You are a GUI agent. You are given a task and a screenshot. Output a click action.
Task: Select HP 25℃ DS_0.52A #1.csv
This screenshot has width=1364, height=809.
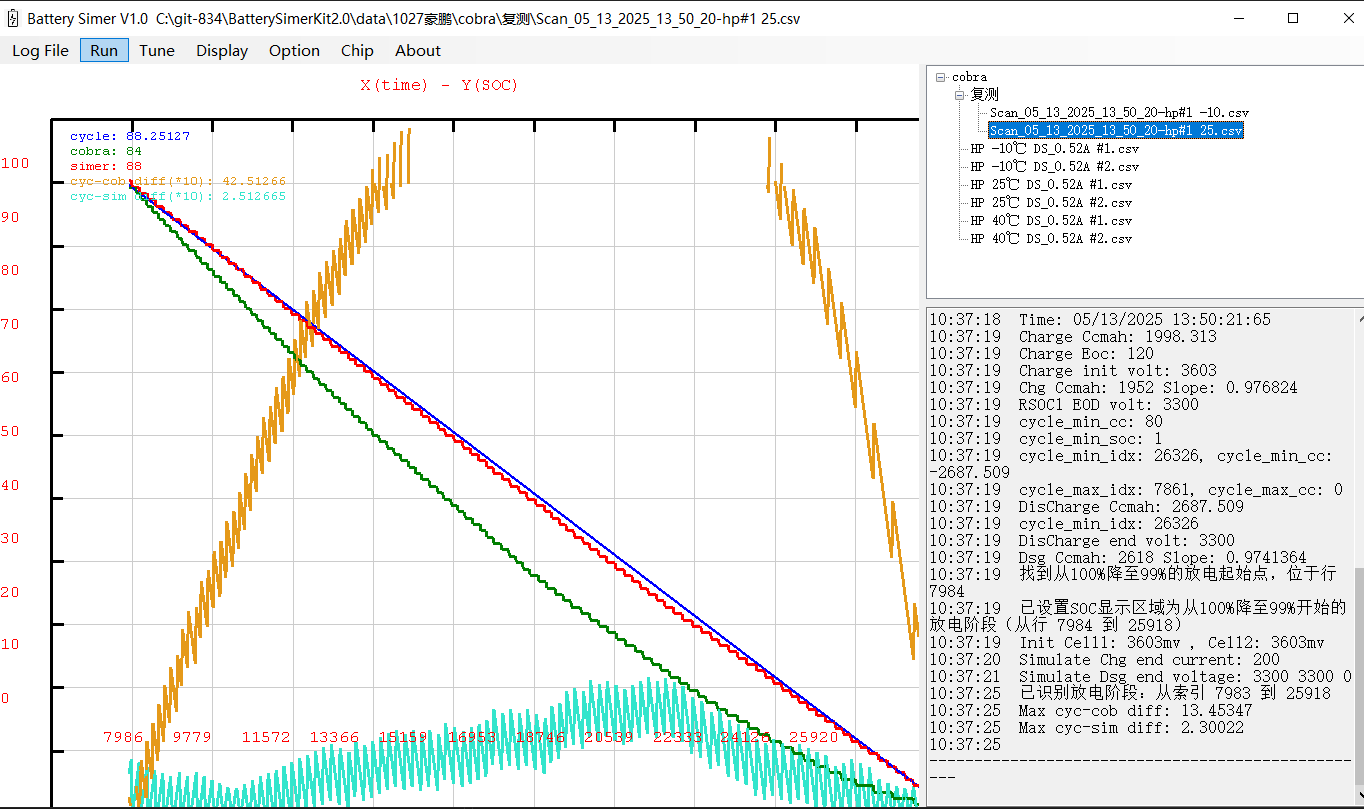pyautogui.click(x=1051, y=184)
